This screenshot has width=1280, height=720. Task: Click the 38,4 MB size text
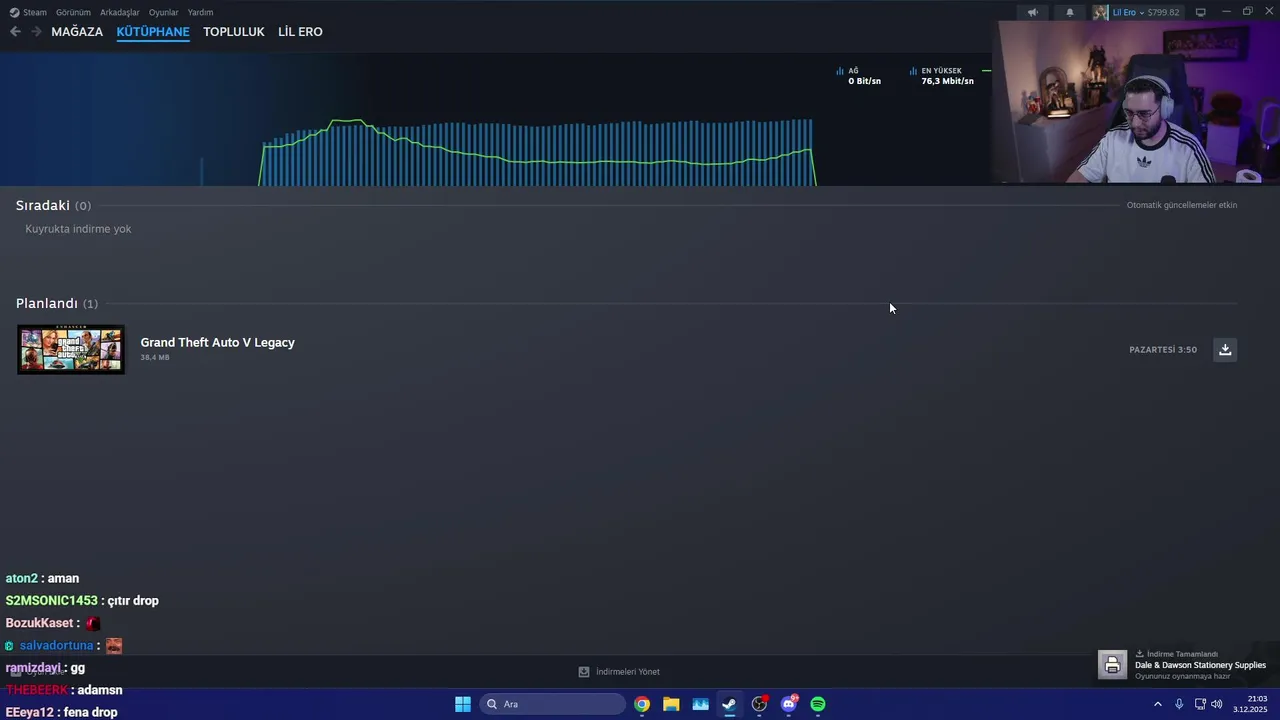coord(155,357)
